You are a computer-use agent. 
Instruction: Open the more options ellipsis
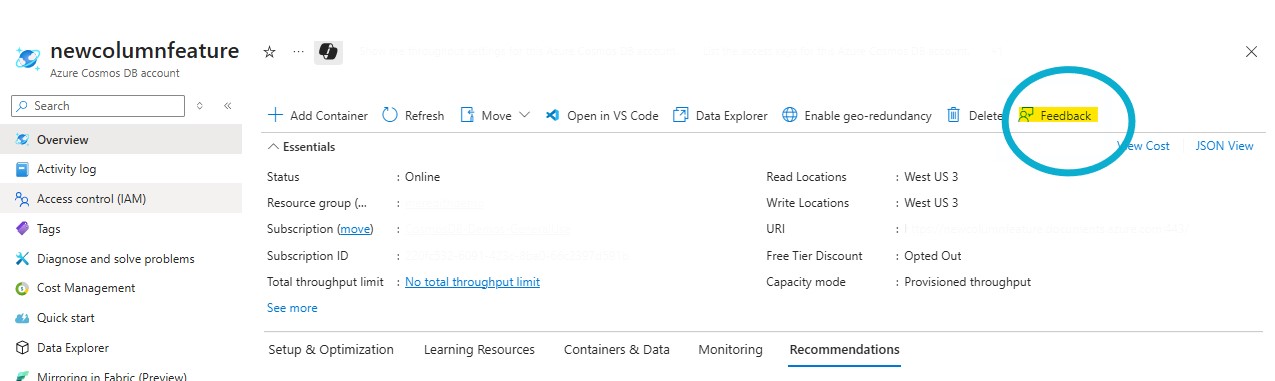pos(298,51)
